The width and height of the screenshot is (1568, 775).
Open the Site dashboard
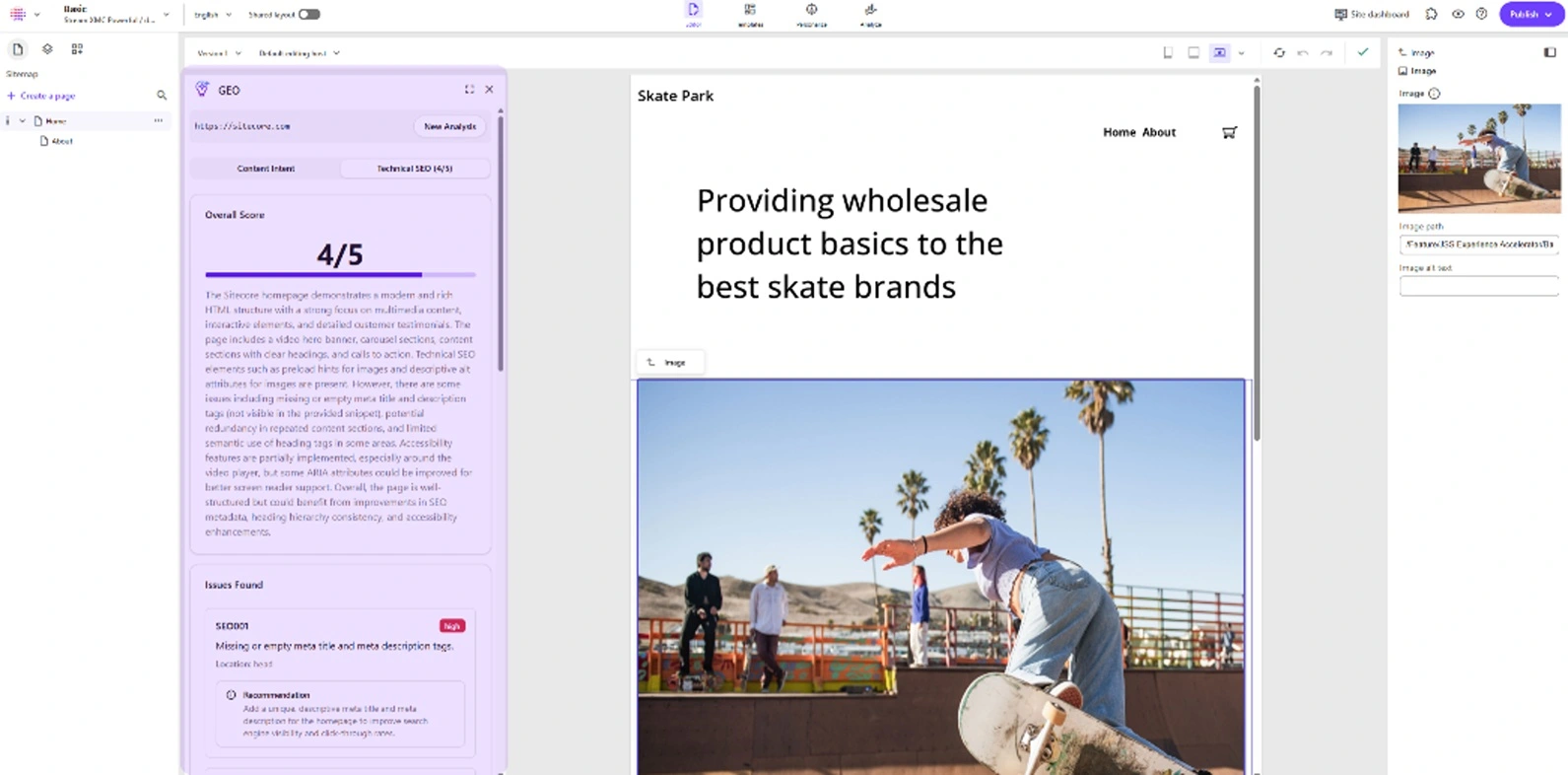1372,15
